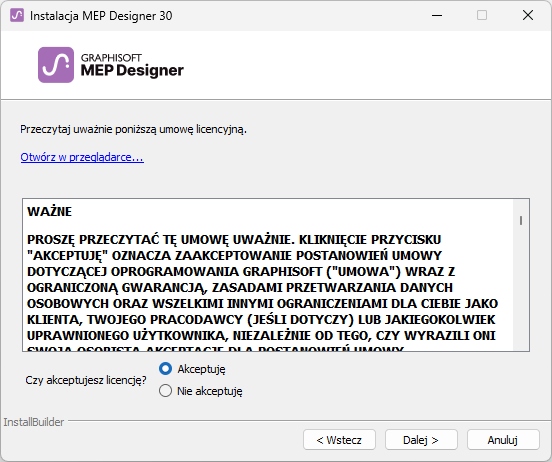Image resolution: width=552 pixels, height=462 pixels.
Task: Click 'Przeczytaj uważnie poniższą umowę licencyjną' text
Action: pyautogui.click(x=133, y=129)
